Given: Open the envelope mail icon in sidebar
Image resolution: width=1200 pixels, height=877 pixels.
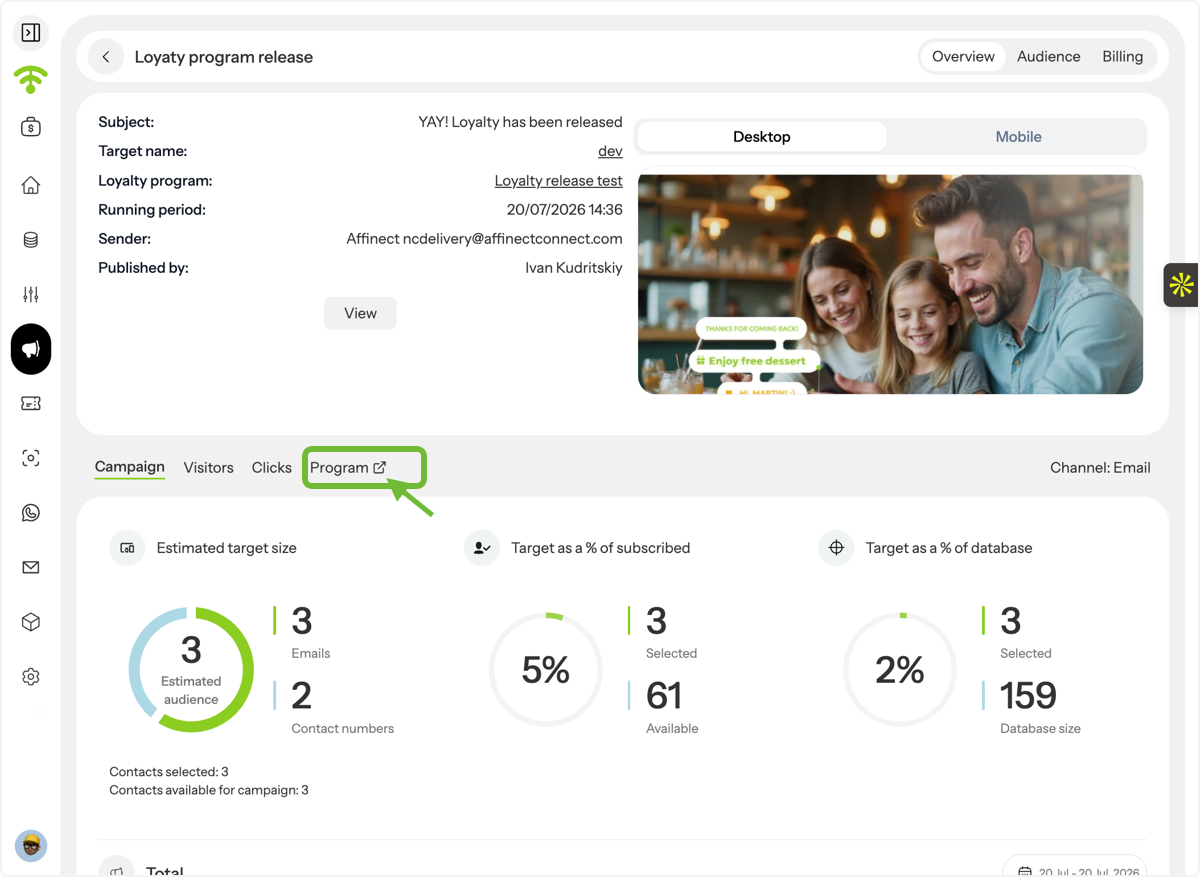Looking at the screenshot, I should (x=31, y=567).
